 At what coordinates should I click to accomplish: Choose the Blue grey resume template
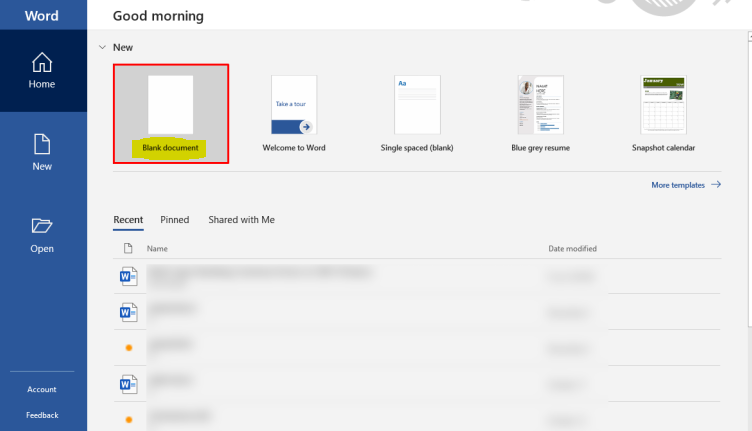click(x=540, y=114)
